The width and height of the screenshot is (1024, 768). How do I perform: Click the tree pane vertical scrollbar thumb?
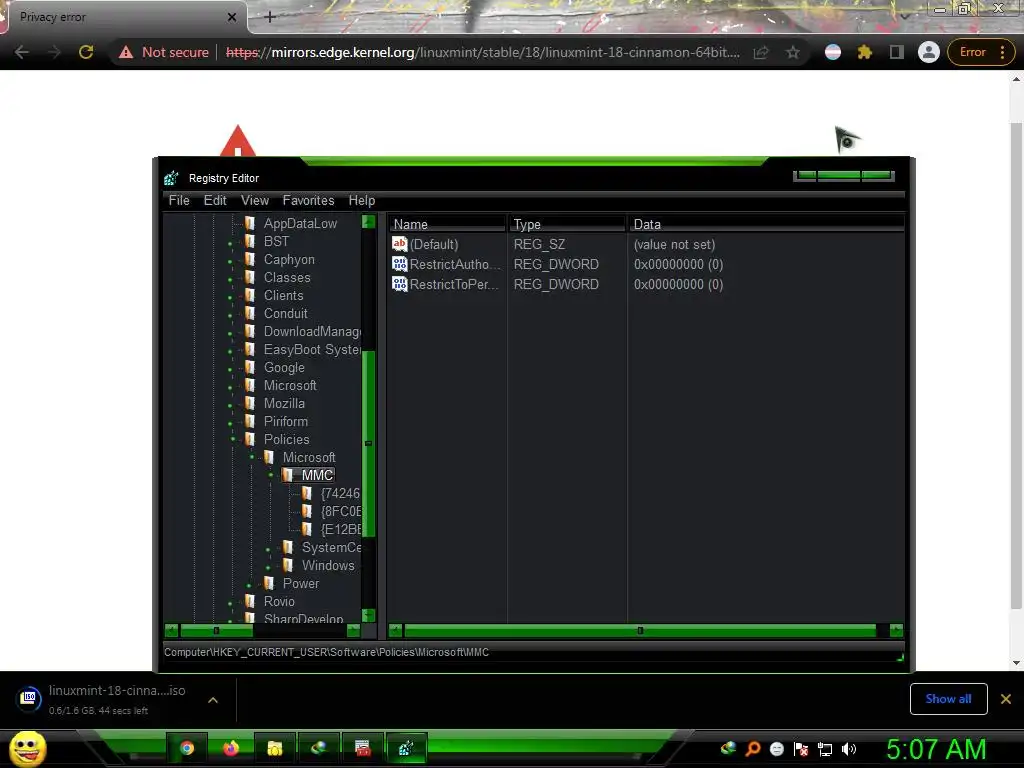click(368, 443)
